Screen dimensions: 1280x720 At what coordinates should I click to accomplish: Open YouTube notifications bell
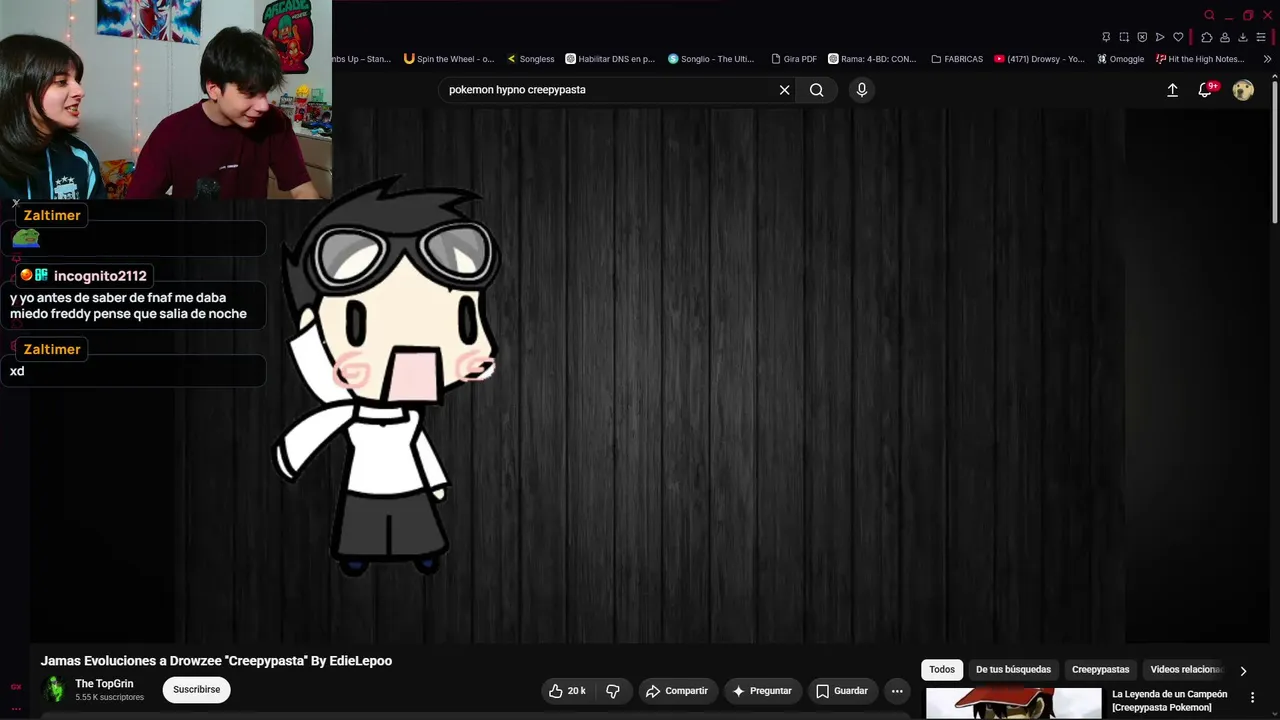click(x=1206, y=90)
